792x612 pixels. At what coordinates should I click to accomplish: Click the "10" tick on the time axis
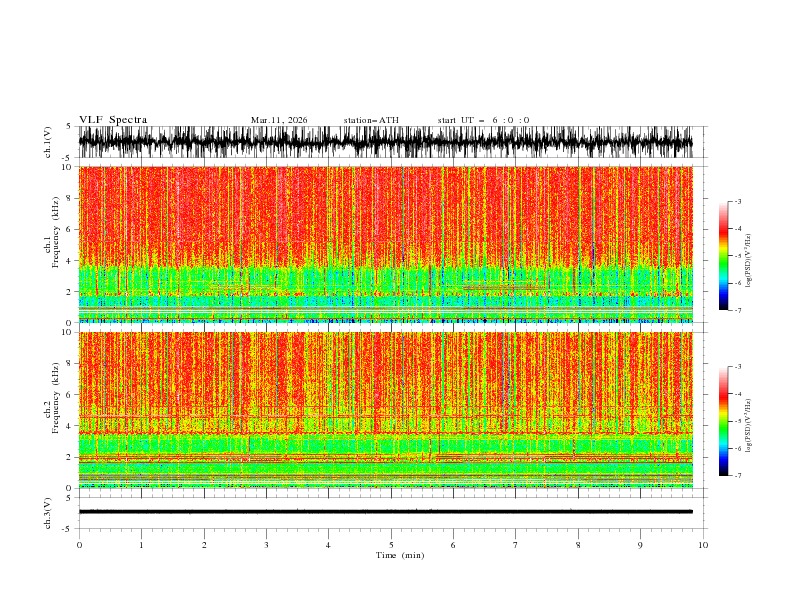(x=703, y=545)
